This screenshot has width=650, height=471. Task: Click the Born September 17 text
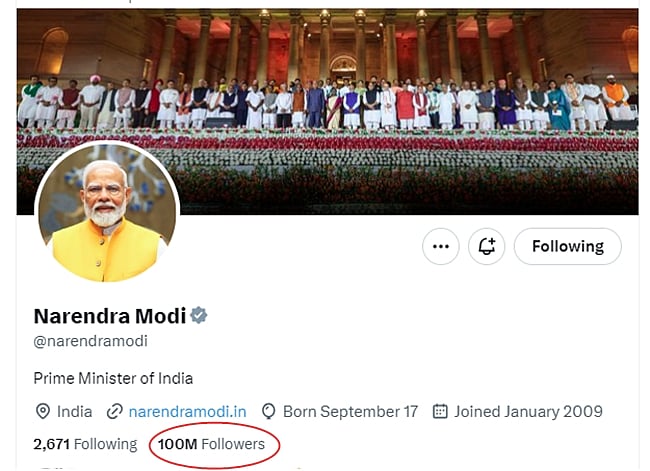click(350, 411)
